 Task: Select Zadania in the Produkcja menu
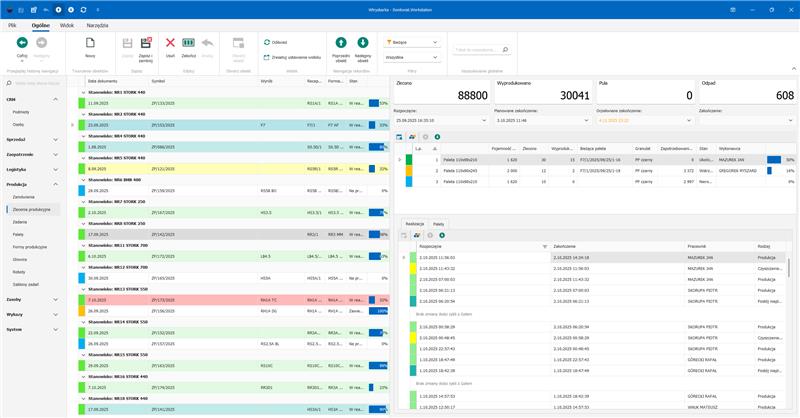[20, 220]
